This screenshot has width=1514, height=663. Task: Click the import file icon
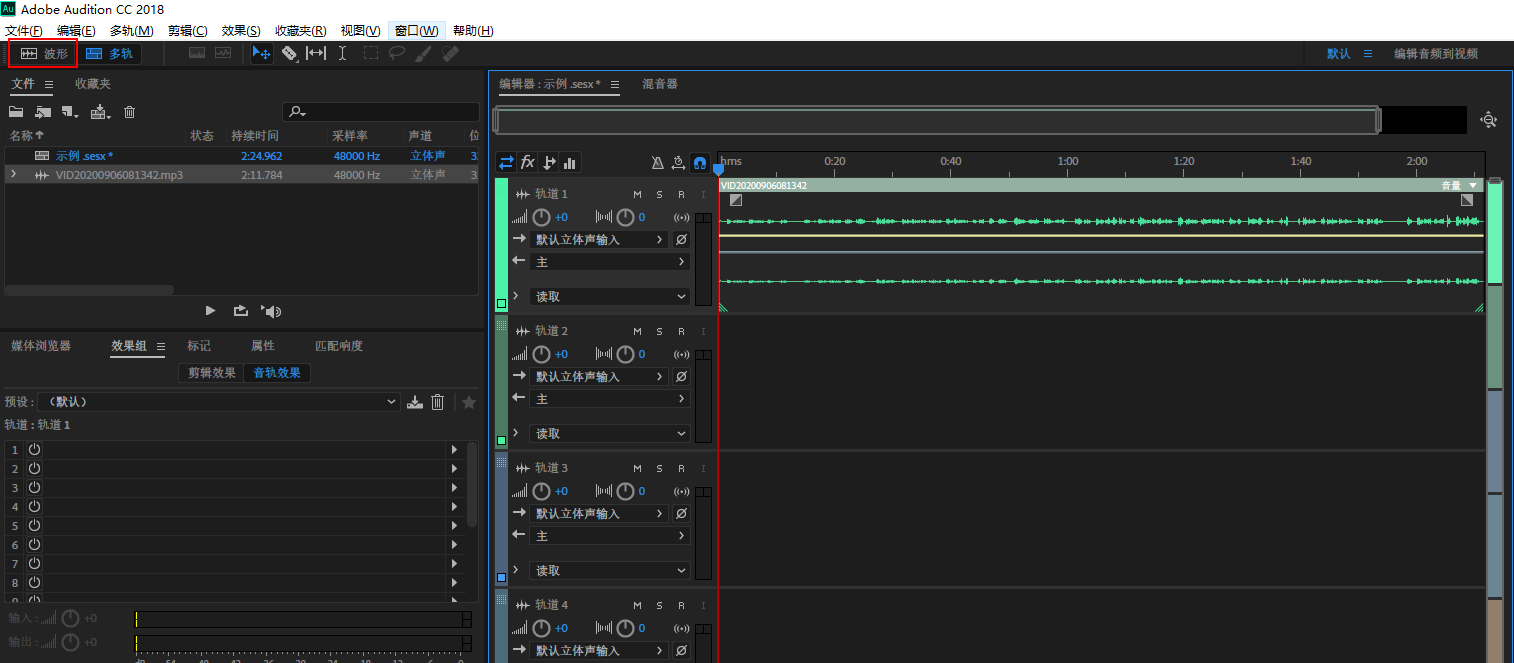tap(43, 112)
